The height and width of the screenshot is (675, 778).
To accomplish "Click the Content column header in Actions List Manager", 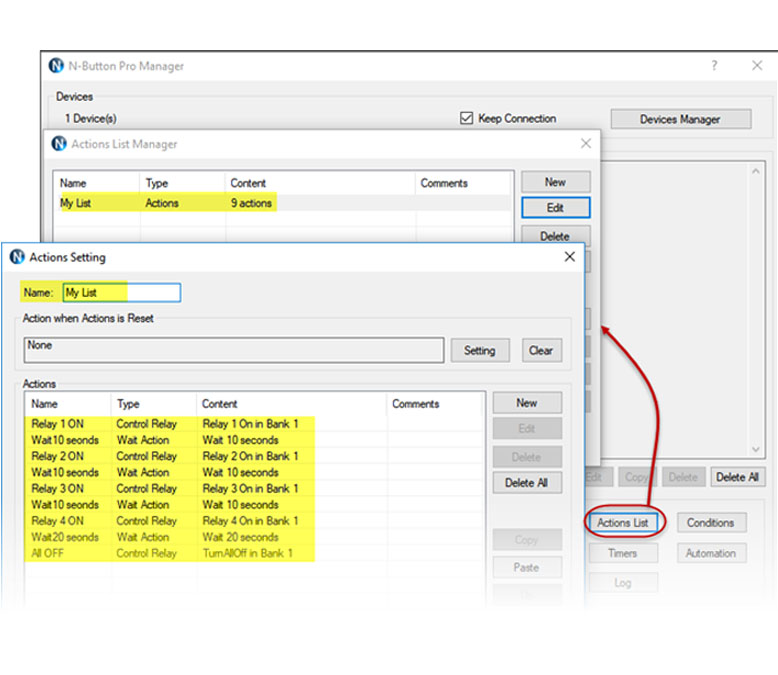I will pyautogui.click(x=320, y=183).
